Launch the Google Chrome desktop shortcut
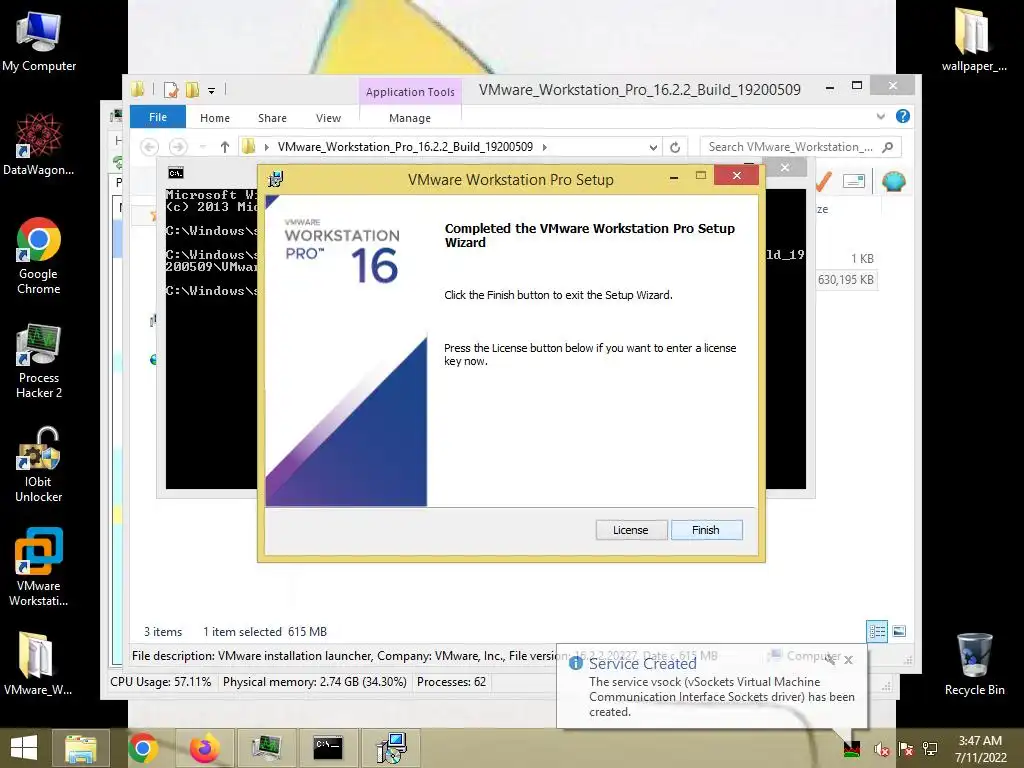This screenshot has width=1024, height=768. (39, 256)
